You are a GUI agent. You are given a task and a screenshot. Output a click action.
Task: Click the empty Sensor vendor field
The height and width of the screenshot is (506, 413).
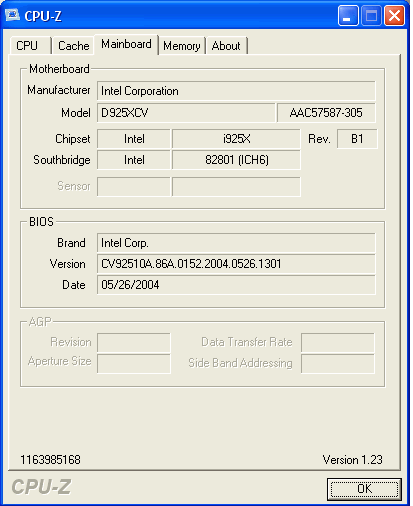[134, 187]
